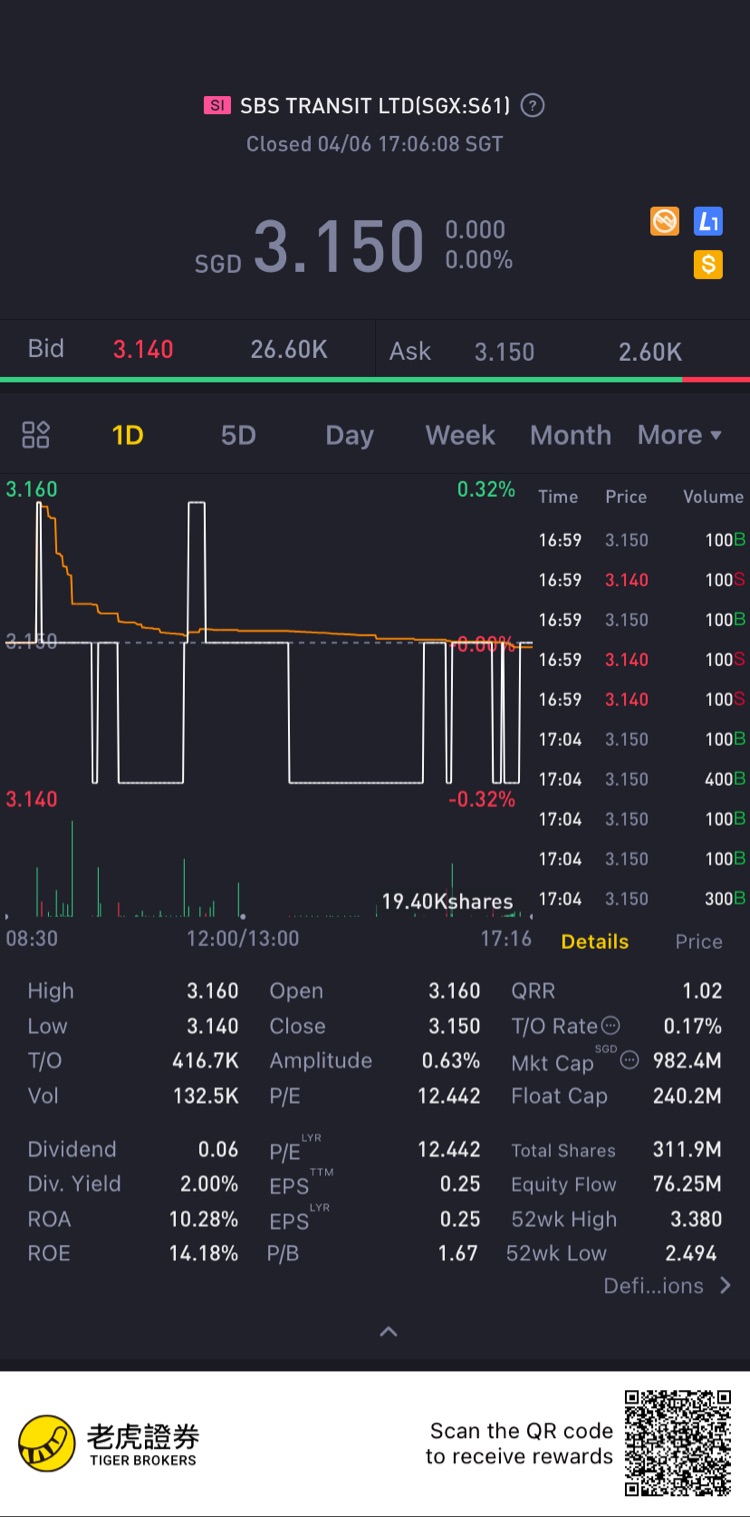Tap the 17:16 chart end time label

tap(506, 938)
